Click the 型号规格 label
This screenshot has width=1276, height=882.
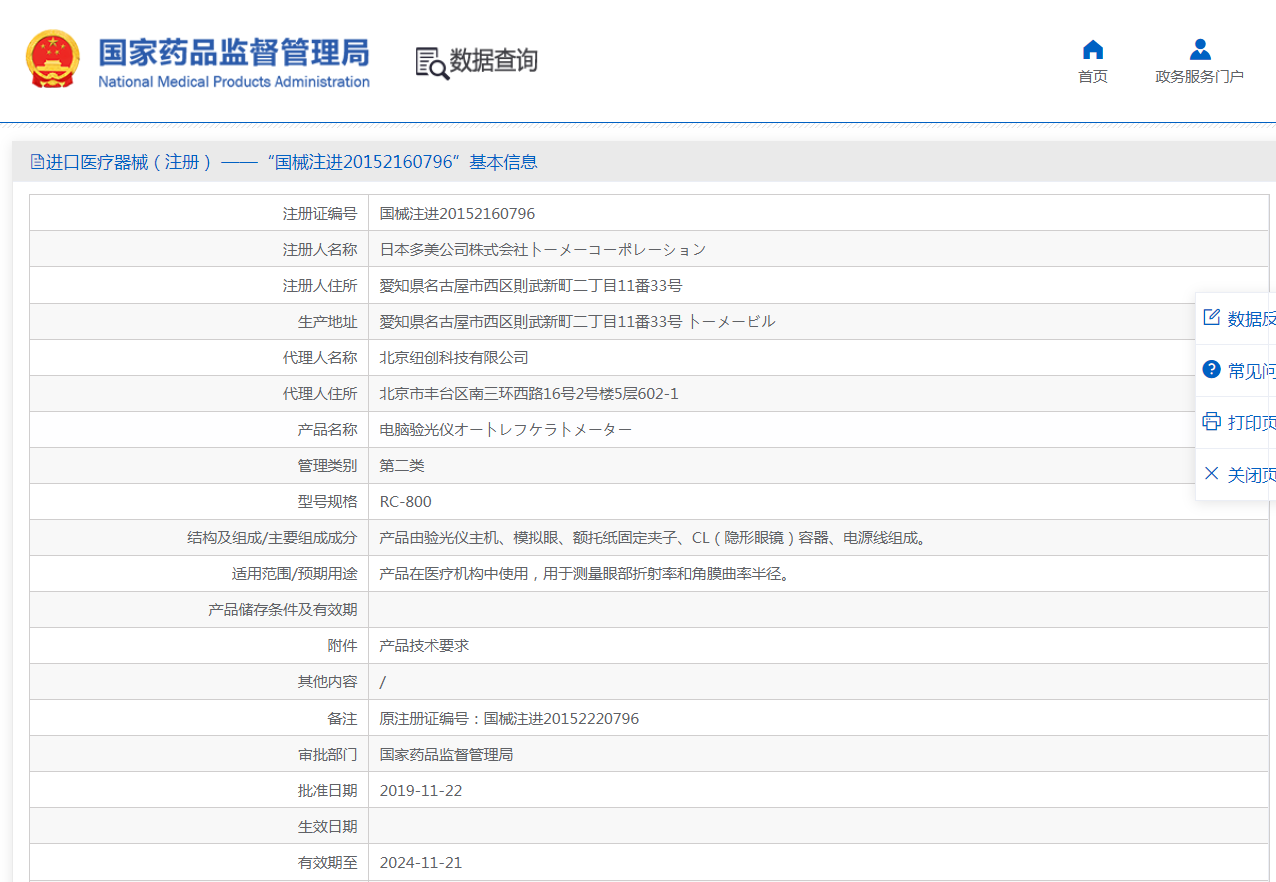coord(327,502)
